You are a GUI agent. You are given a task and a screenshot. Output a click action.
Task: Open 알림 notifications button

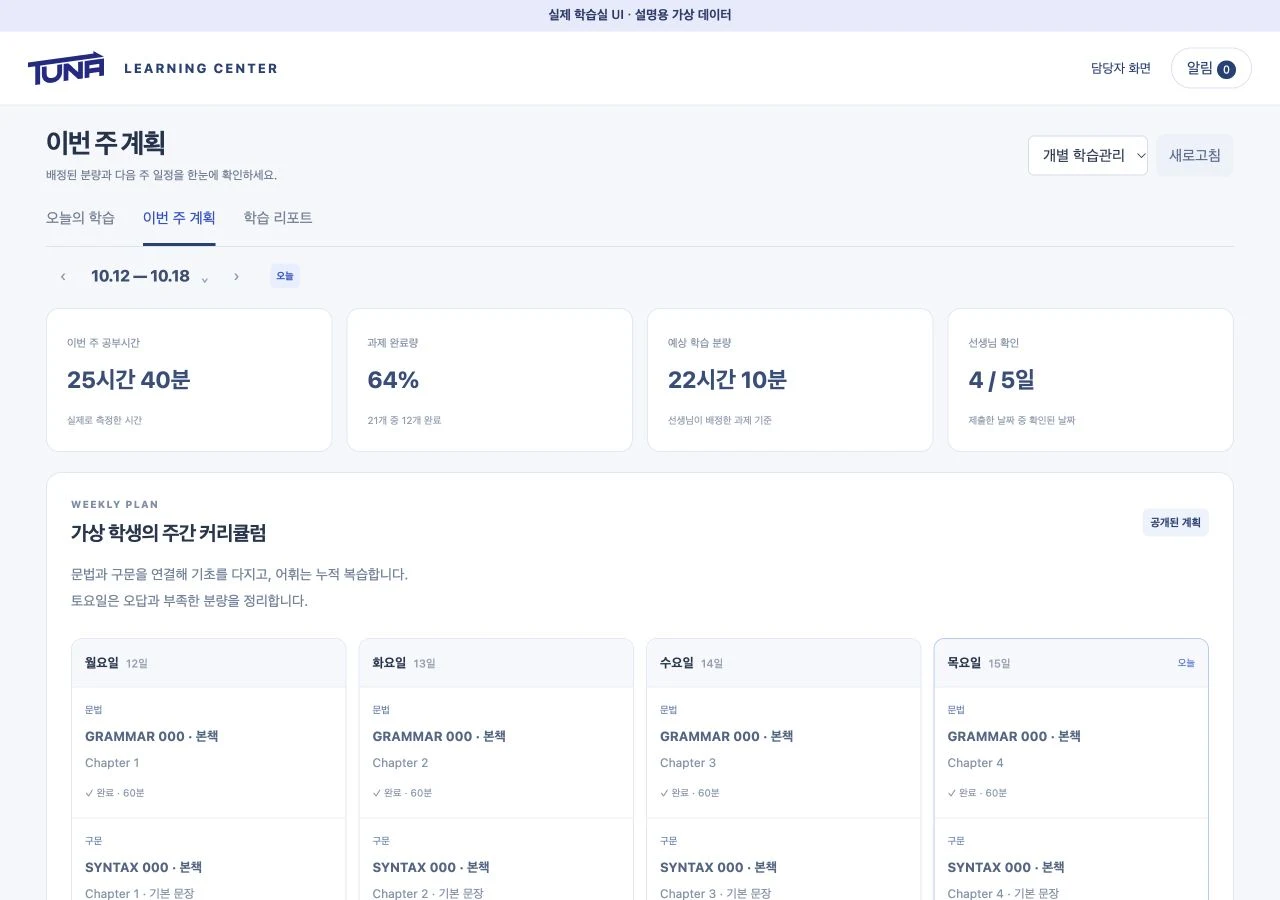click(x=1211, y=68)
